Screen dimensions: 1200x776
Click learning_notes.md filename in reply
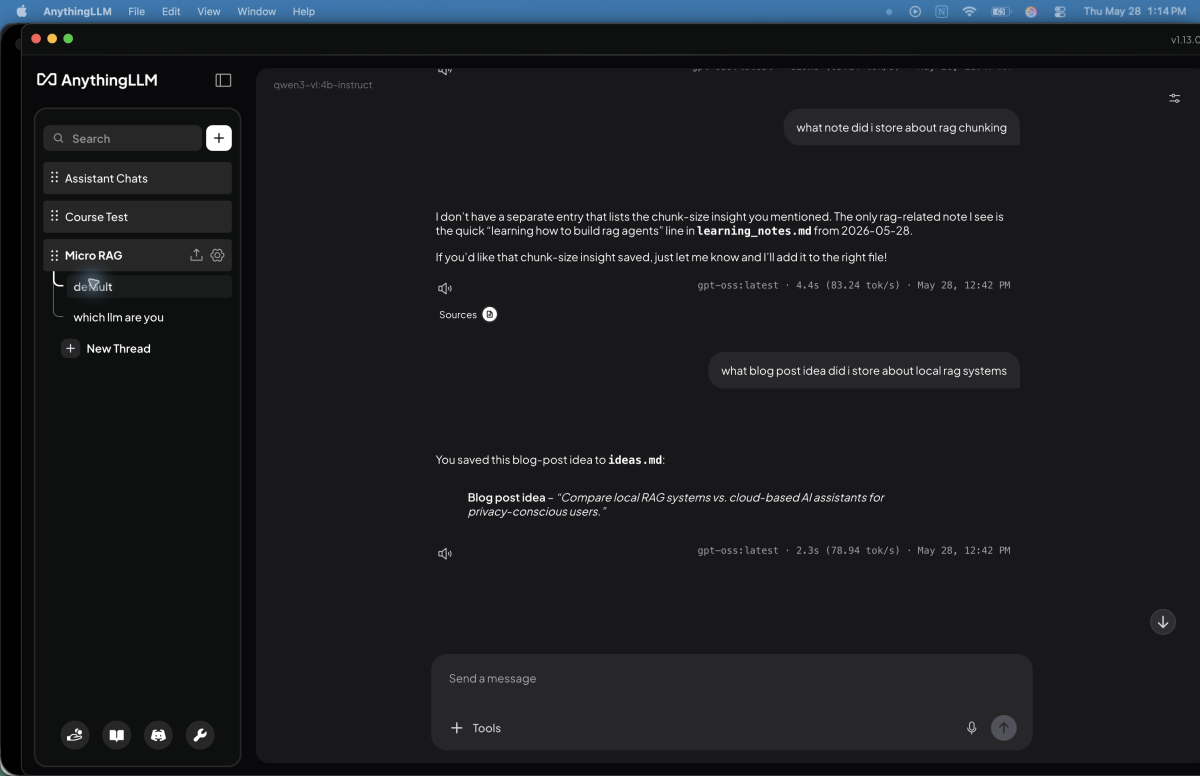754,231
